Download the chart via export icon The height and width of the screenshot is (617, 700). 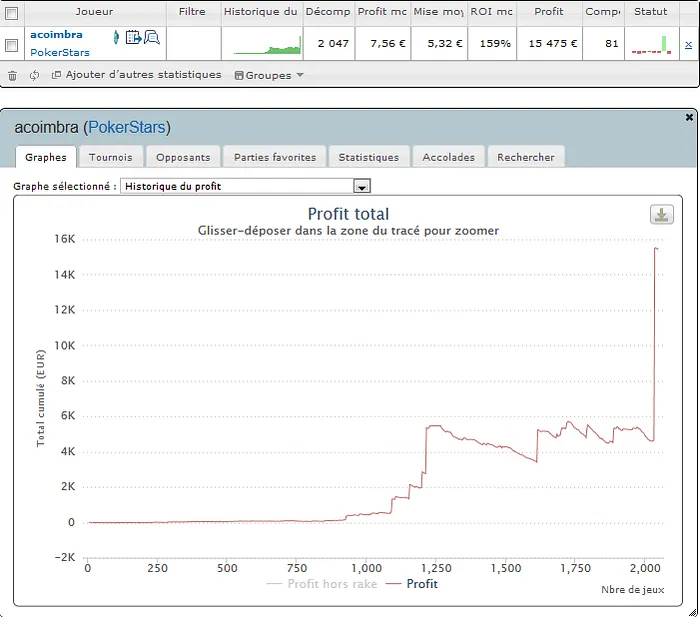(x=661, y=215)
